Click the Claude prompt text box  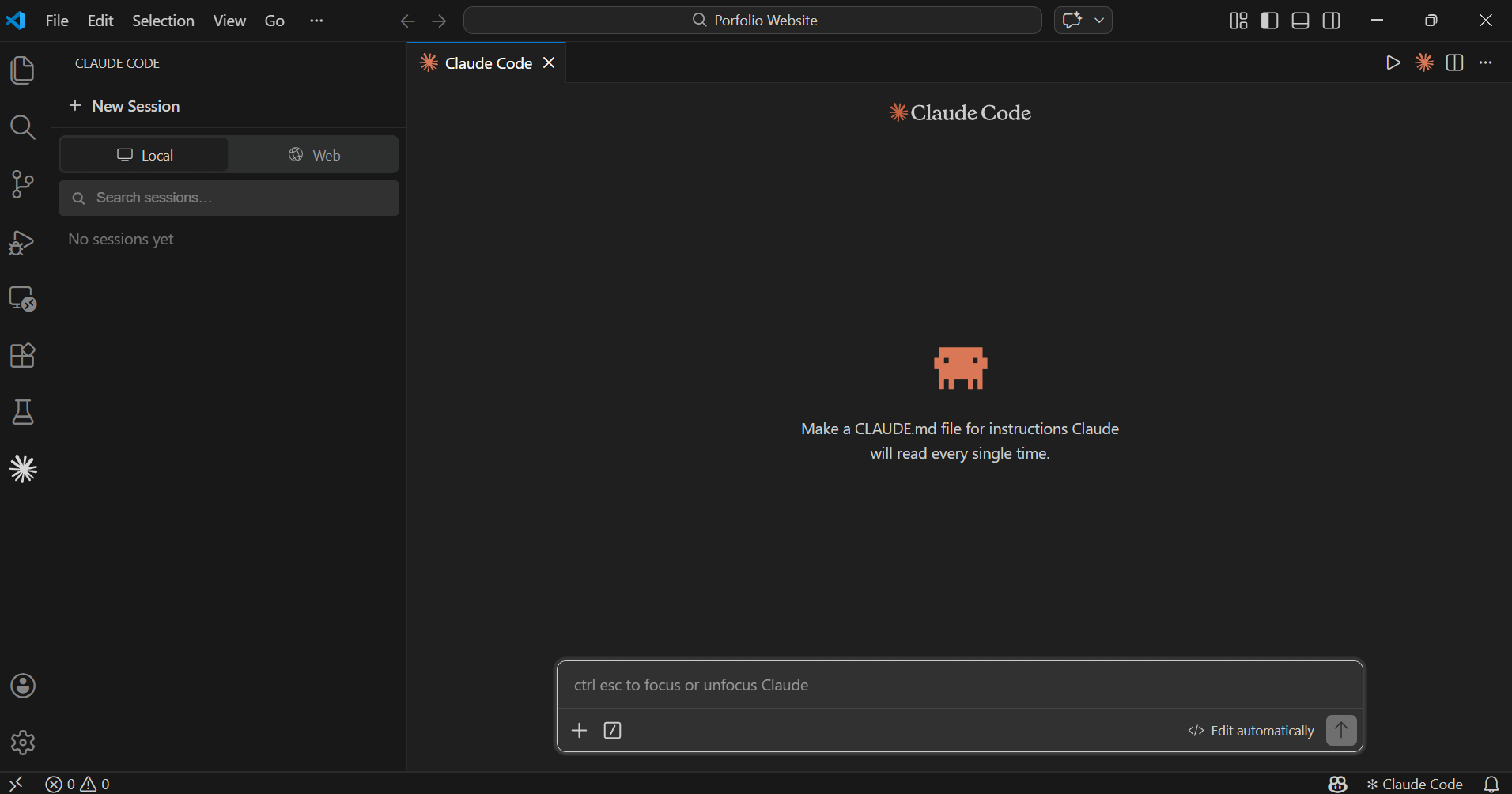pyautogui.click(x=960, y=685)
